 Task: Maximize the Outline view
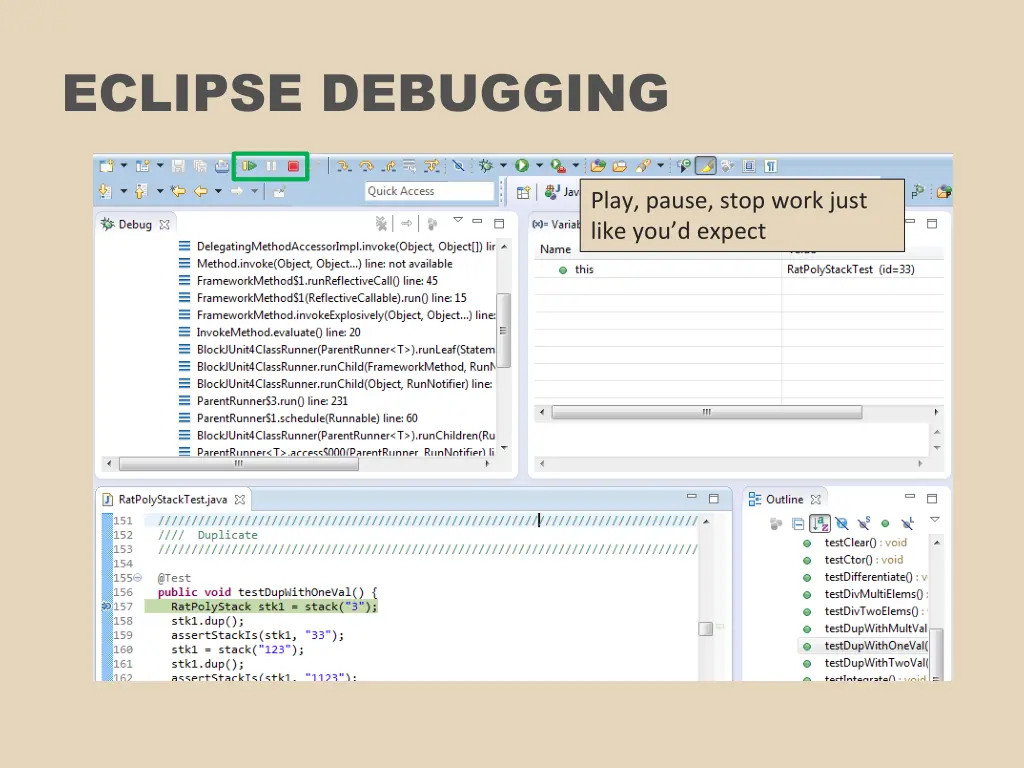931,498
